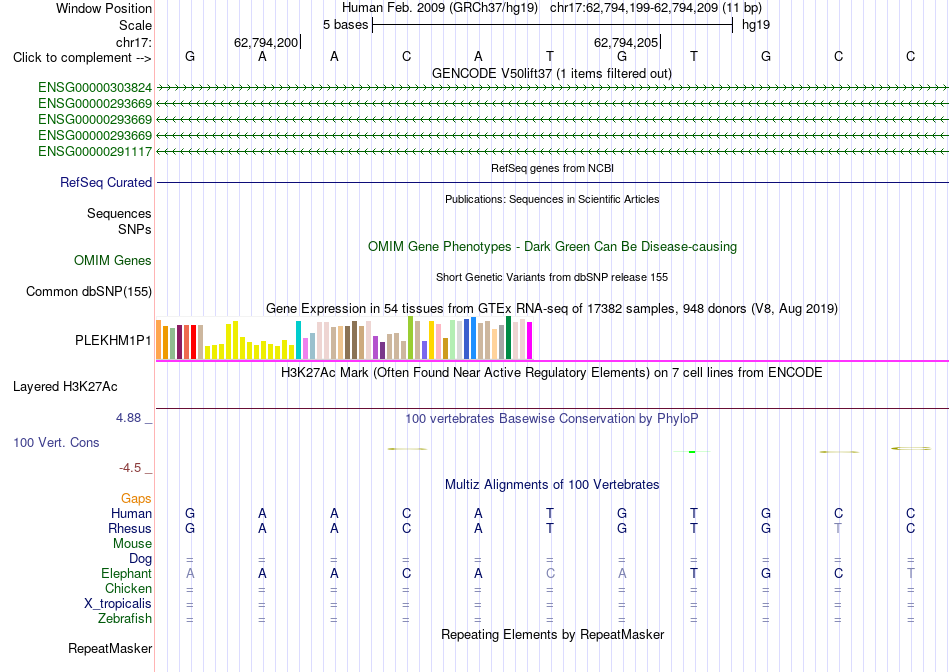Select the Mouse alignment row label
The width and height of the screenshot is (950, 672).
tap(132, 544)
